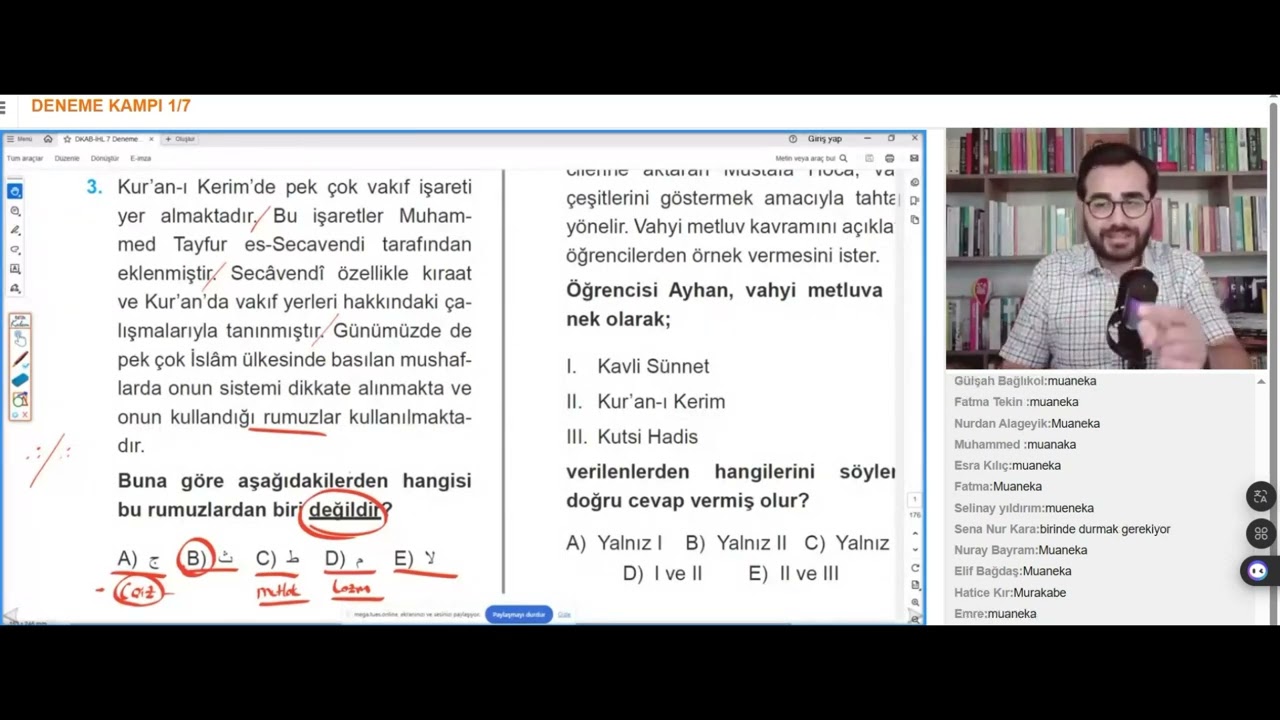Open the hamburger menu beside DENEME KAMPI 1/7
The width and height of the screenshot is (1280, 720).
point(4,106)
